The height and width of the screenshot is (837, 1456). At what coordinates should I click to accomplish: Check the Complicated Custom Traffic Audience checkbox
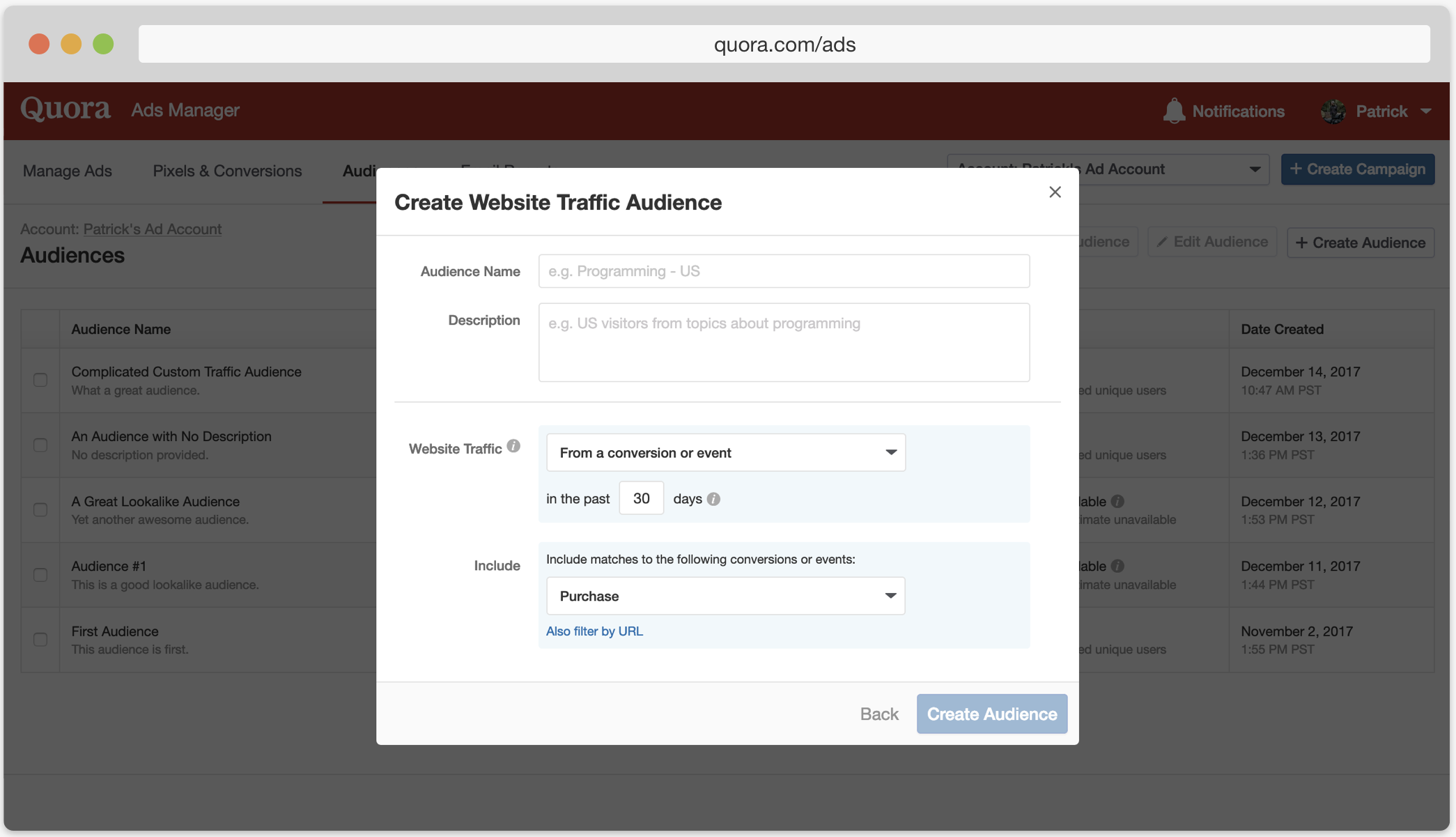click(x=40, y=380)
